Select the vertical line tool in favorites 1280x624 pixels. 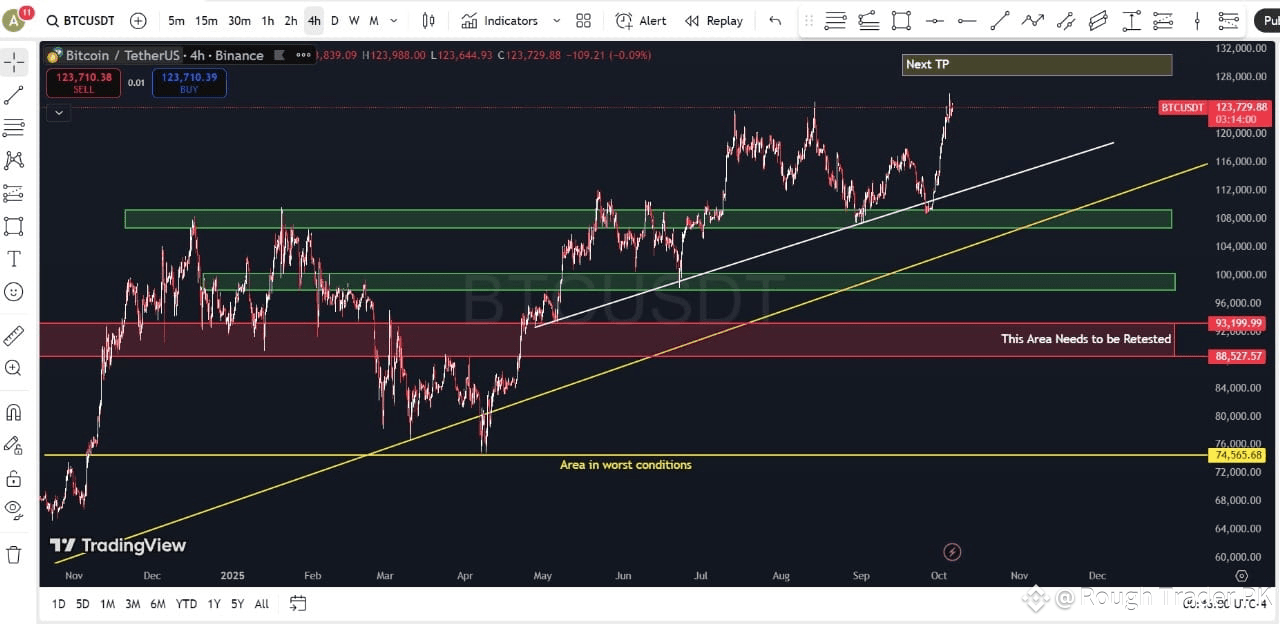[x=1196, y=21]
